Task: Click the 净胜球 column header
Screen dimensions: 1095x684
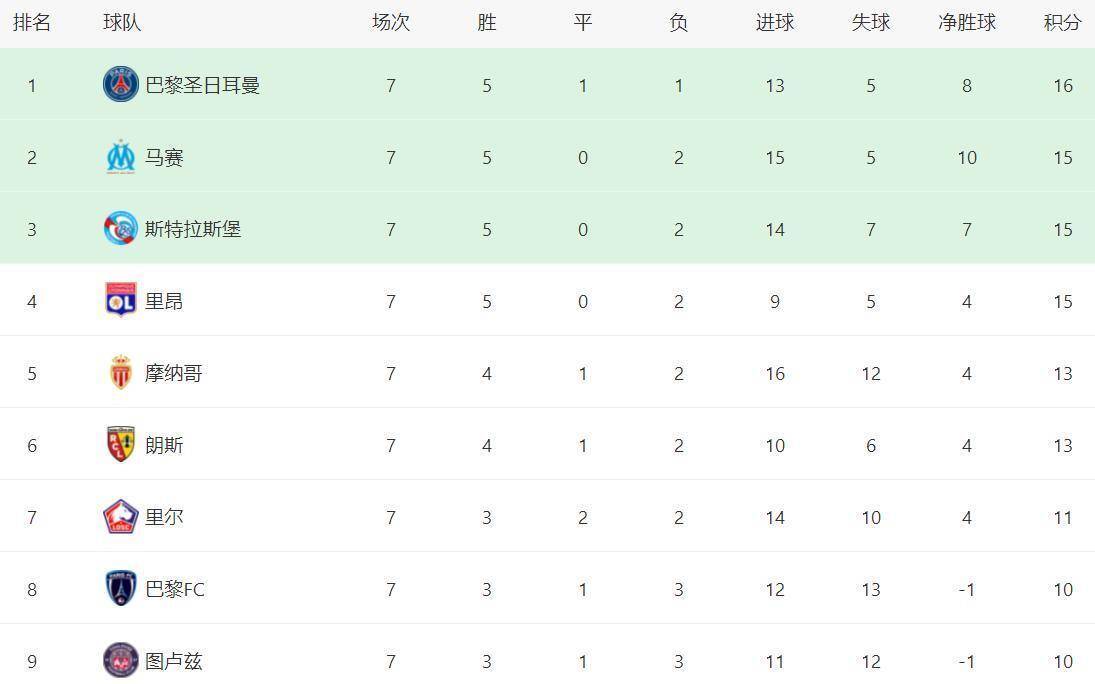Action: [966, 23]
